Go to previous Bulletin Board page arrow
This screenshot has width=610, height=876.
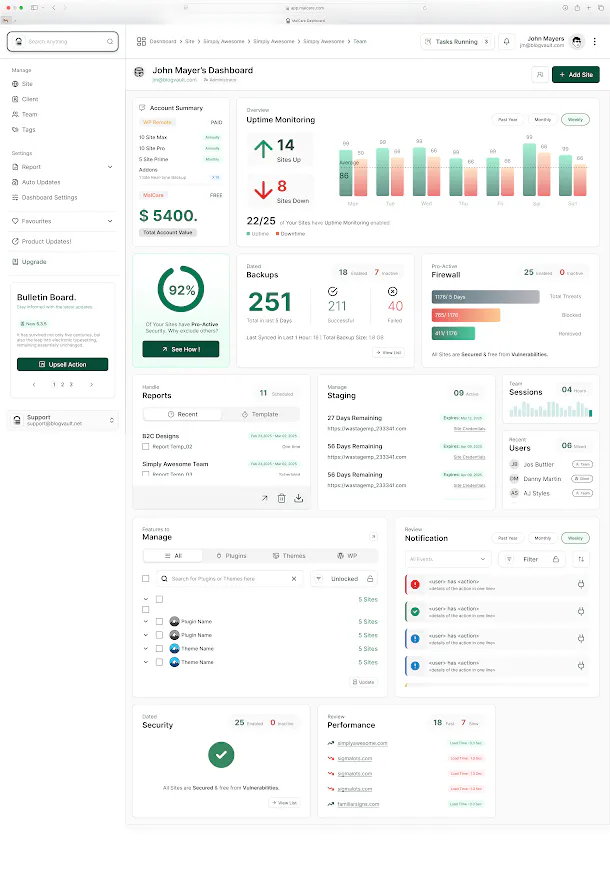click(x=34, y=384)
